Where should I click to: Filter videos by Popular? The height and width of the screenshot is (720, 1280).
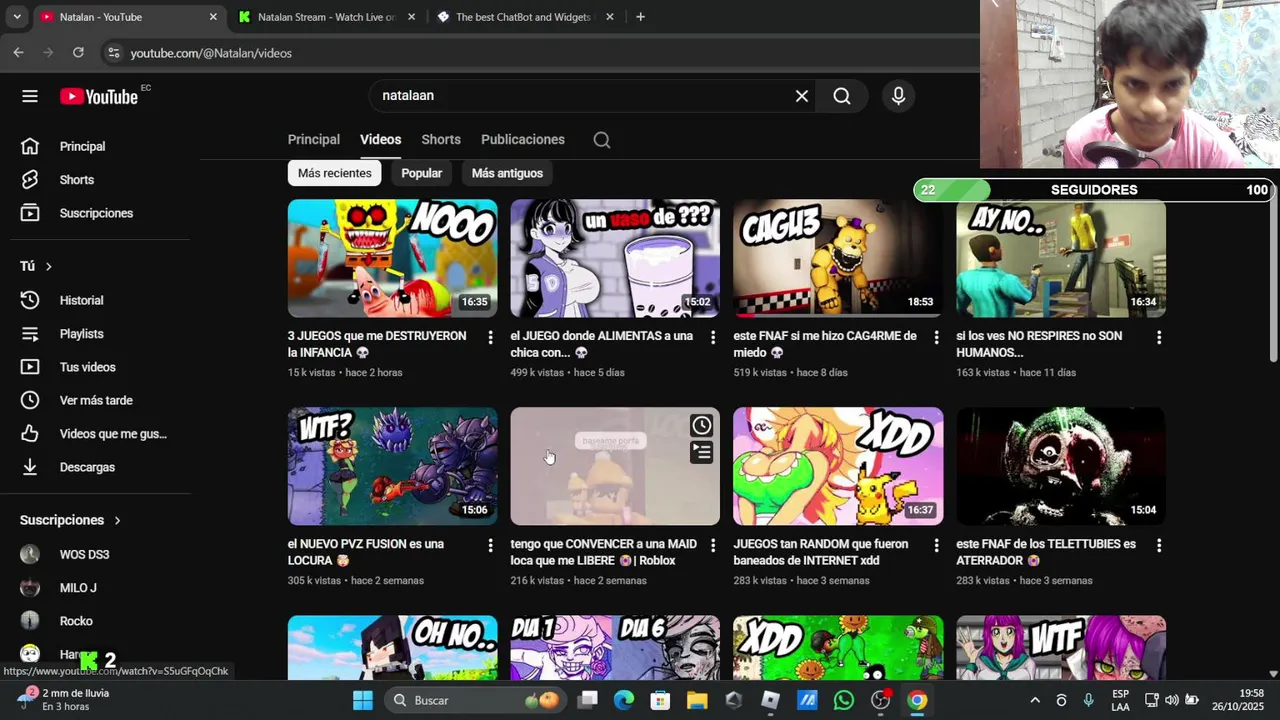coord(421,173)
